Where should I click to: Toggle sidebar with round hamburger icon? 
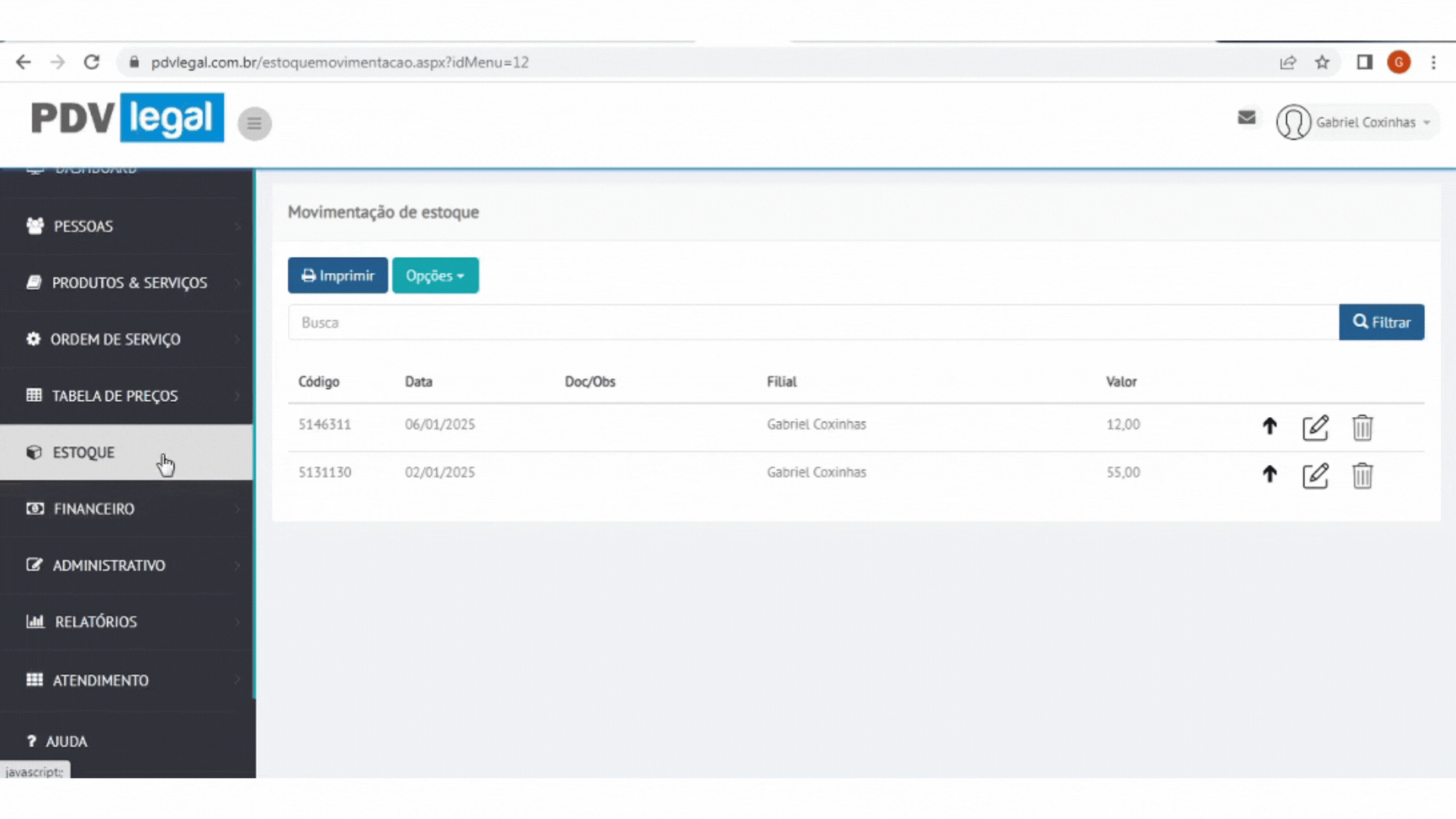[255, 124]
